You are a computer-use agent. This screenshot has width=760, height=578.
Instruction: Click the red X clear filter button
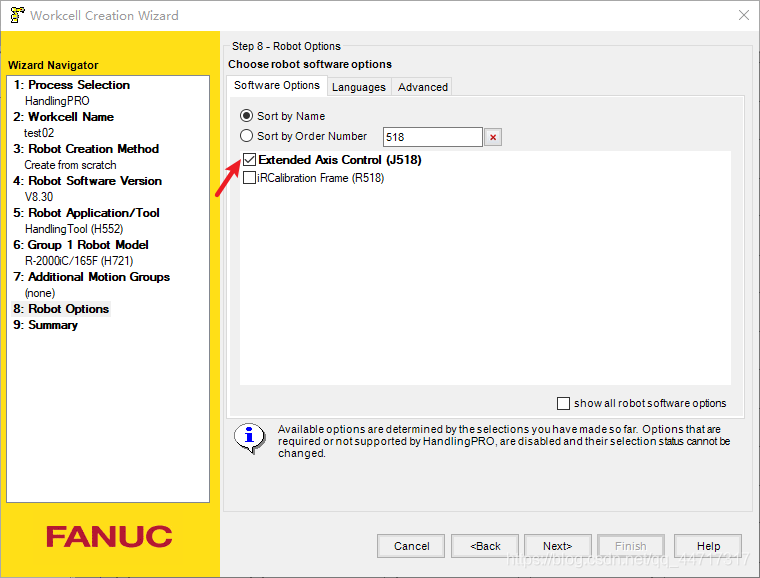(x=493, y=137)
